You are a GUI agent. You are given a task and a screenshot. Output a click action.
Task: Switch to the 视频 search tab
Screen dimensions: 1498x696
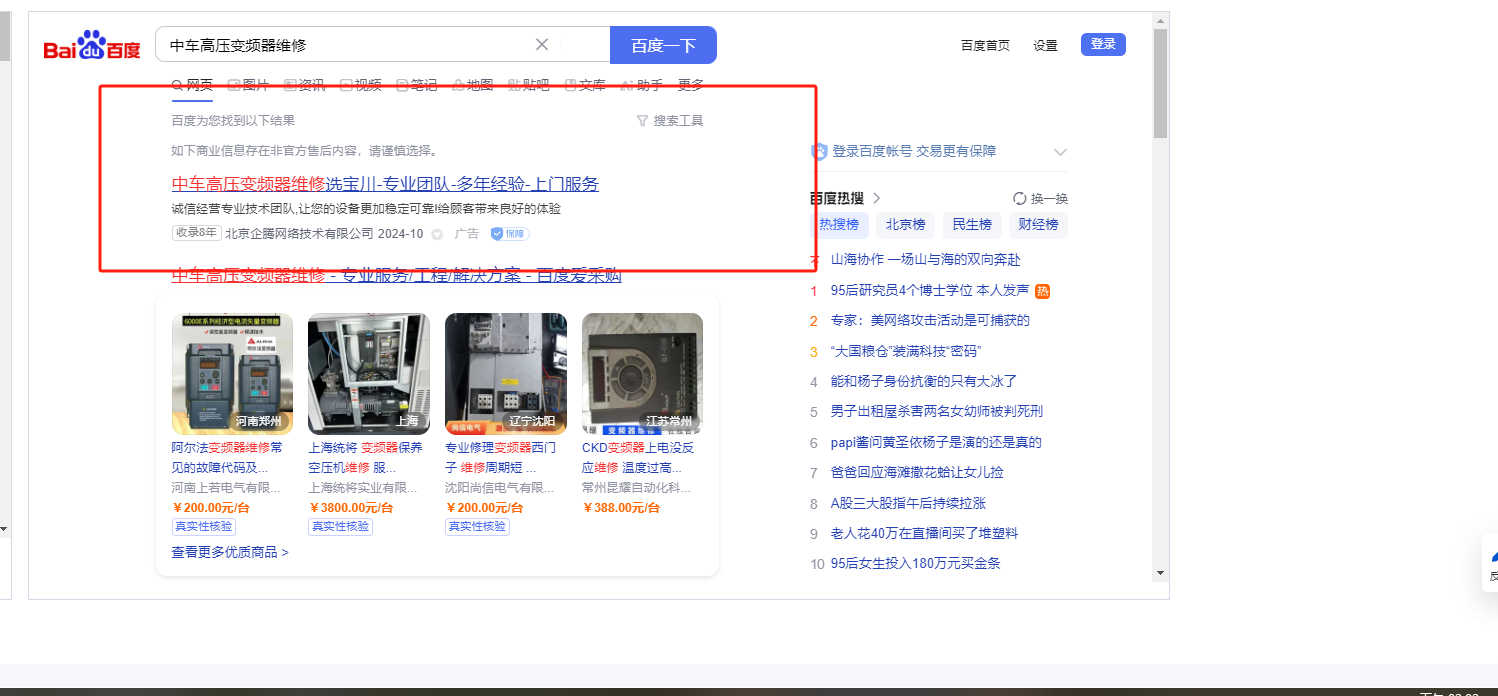tap(360, 85)
